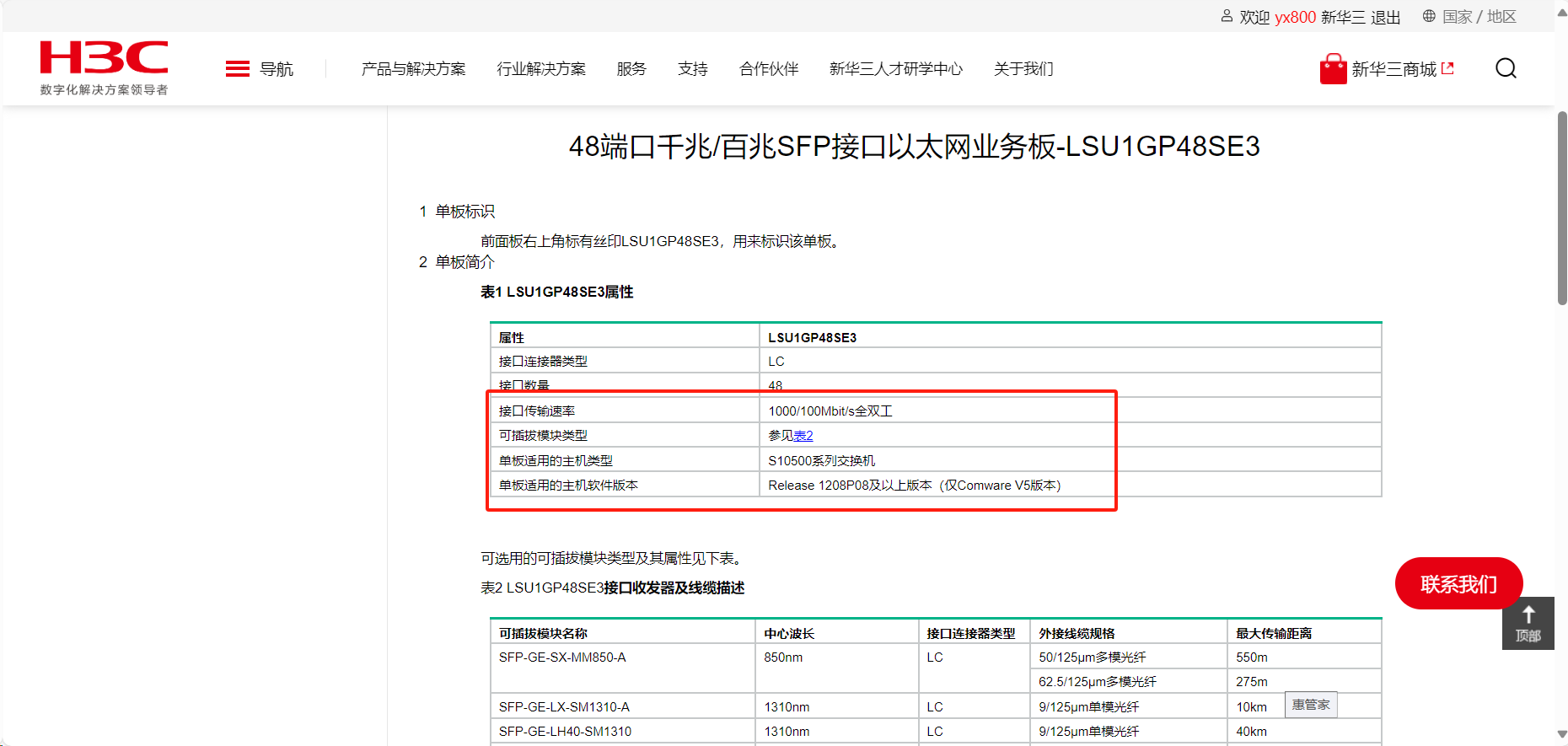1568x746 pixels.
Task: Click the 850nm wavelength cell
Action: click(836, 669)
